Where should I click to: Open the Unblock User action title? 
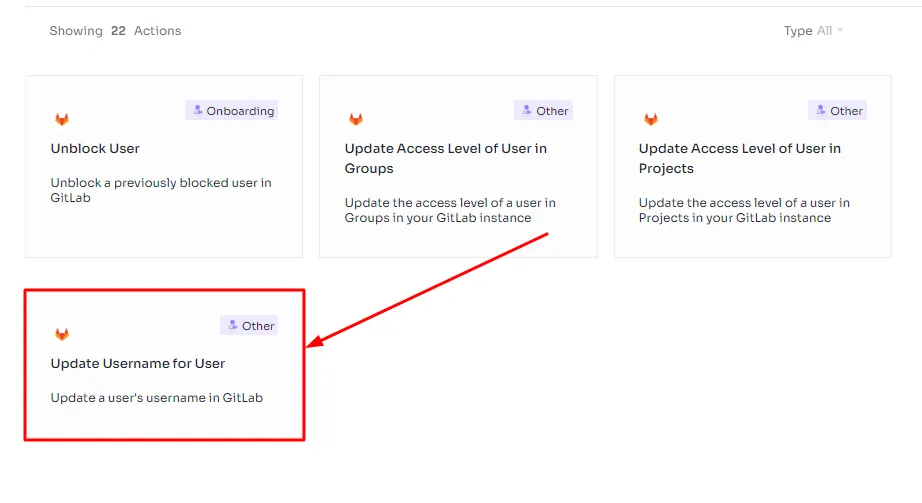pos(95,148)
